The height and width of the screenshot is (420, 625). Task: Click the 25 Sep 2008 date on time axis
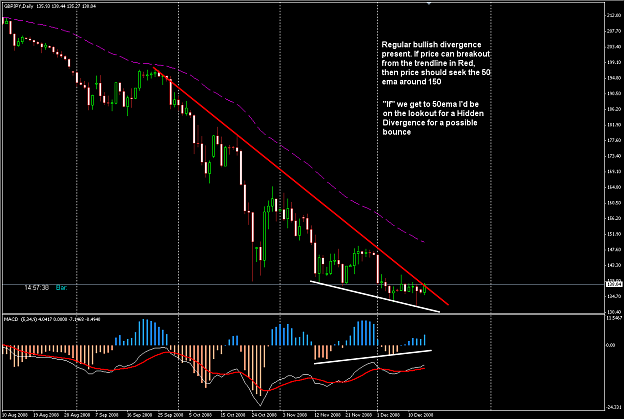pyautogui.click(x=170, y=415)
